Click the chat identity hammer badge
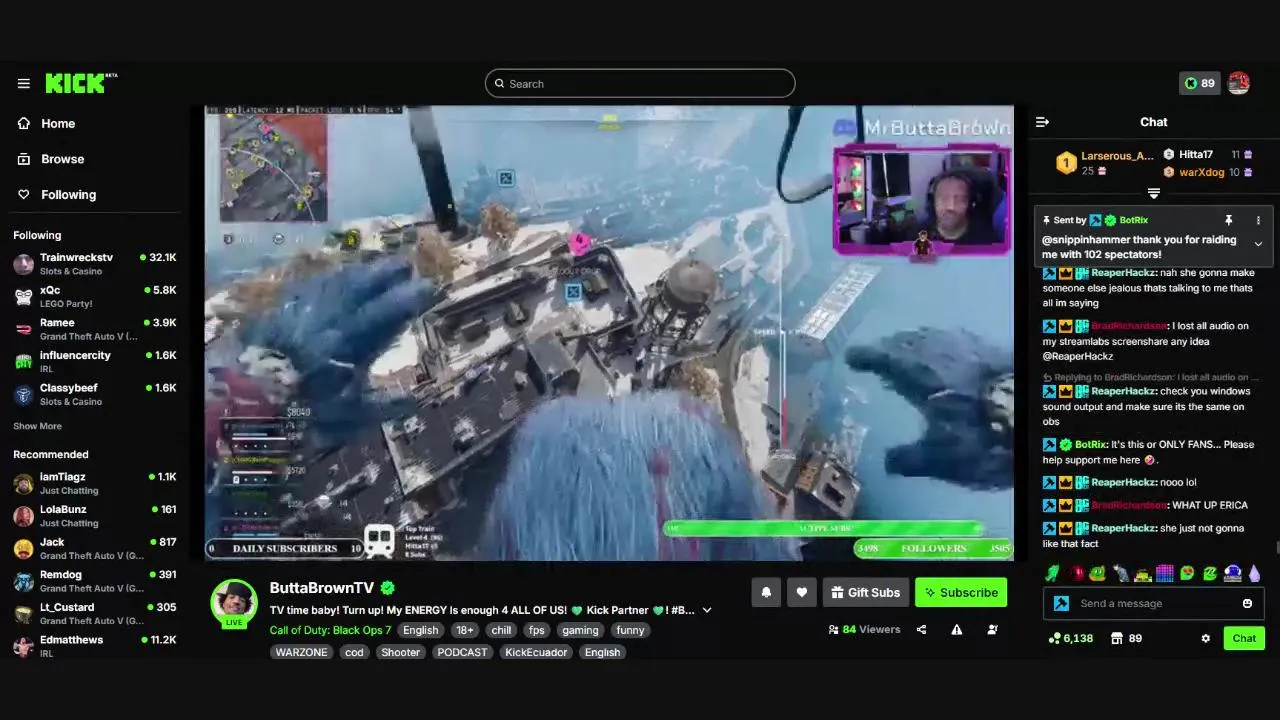This screenshot has height=720, width=1280. (1061, 603)
